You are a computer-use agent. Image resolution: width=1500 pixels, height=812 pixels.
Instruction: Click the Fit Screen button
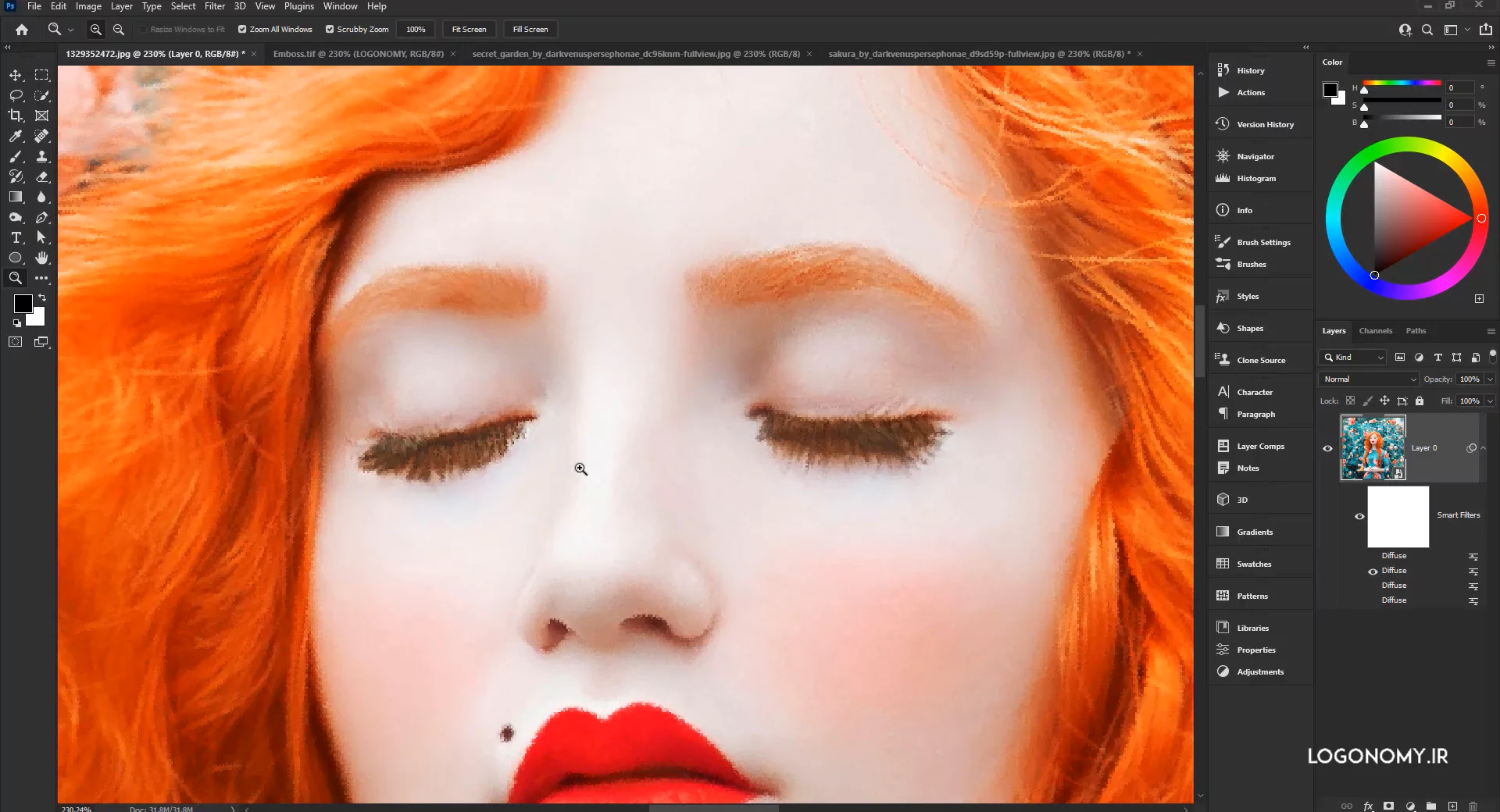[x=469, y=29]
